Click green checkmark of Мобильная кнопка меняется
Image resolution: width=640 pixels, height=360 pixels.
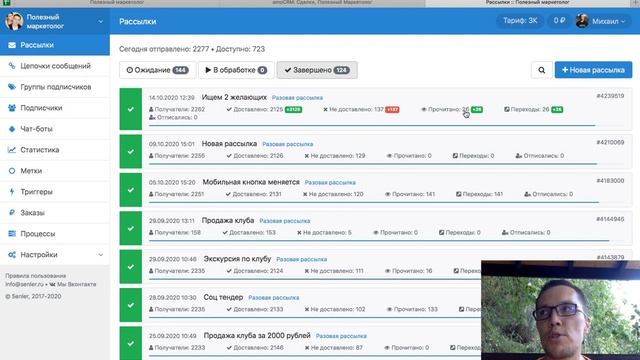pyautogui.click(x=131, y=190)
